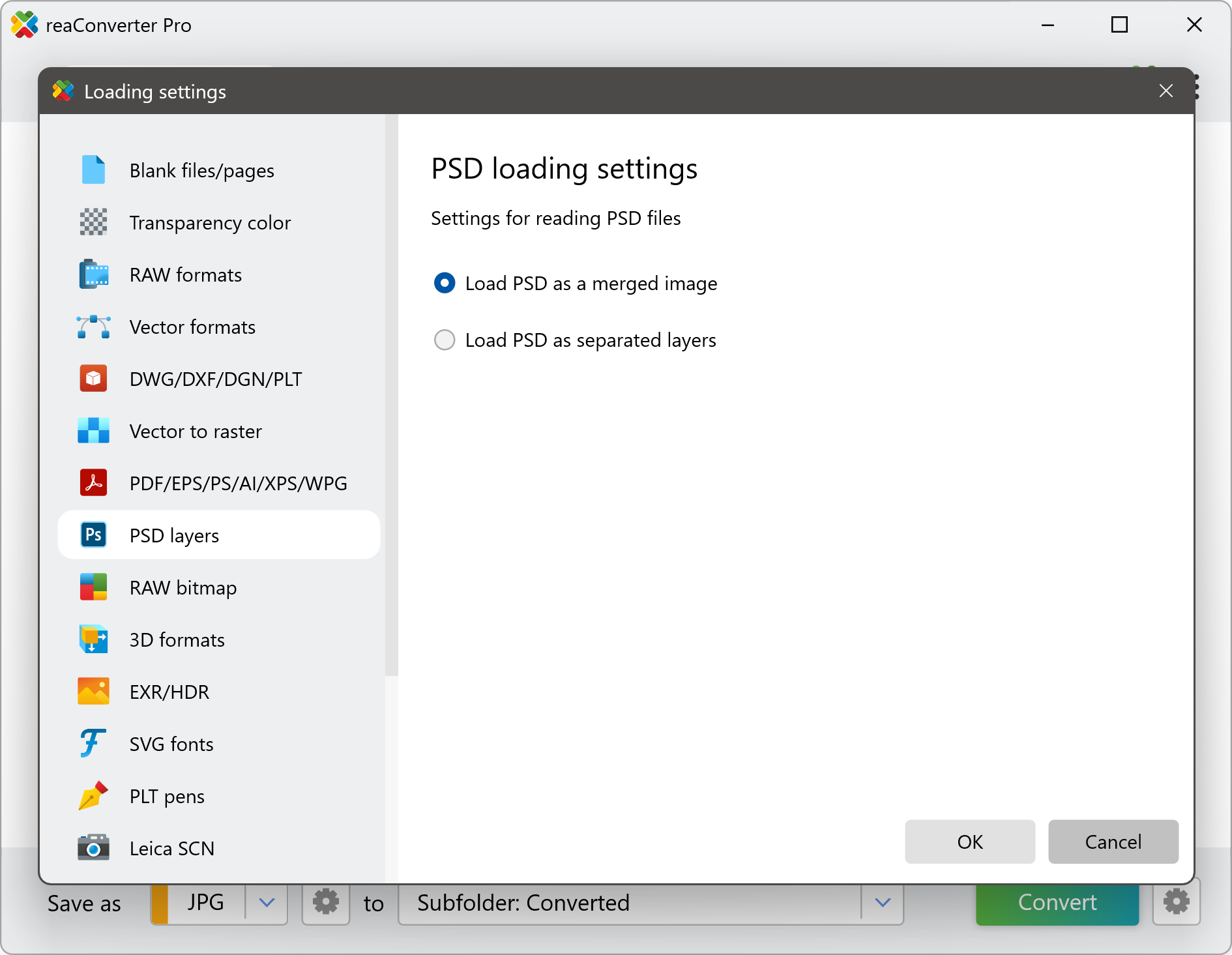This screenshot has width=1232, height=955.
Task: Click the DWG/DXF/DGN/PLT cube icon
Action: 93,379
